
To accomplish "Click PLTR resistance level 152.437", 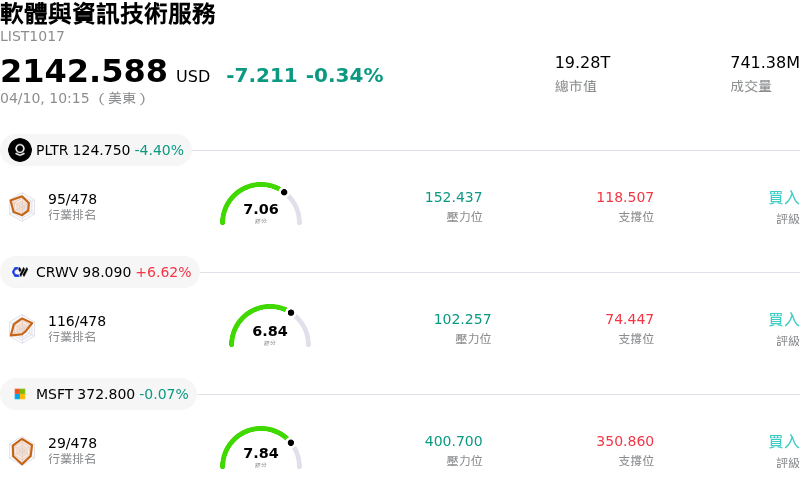I will (x=453, y=198).
